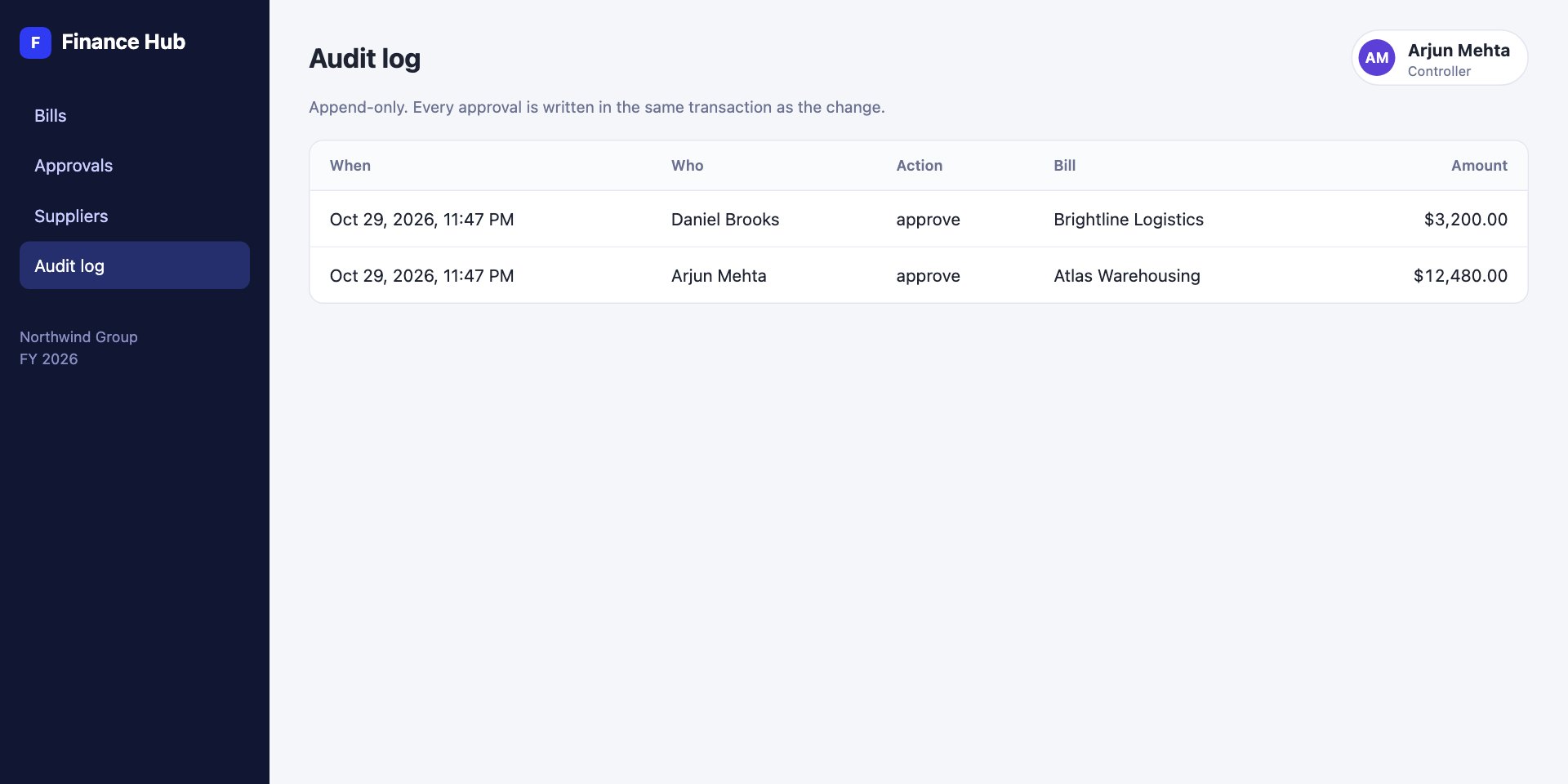1568x784 pixels.
Task: Open the Suppliers section
Action: coord(135,216)
